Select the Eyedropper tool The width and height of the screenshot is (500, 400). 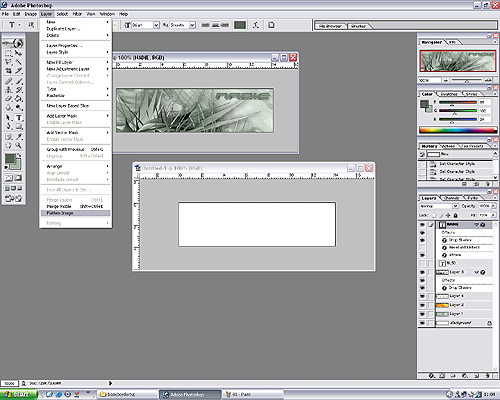[x=19, y=137]
